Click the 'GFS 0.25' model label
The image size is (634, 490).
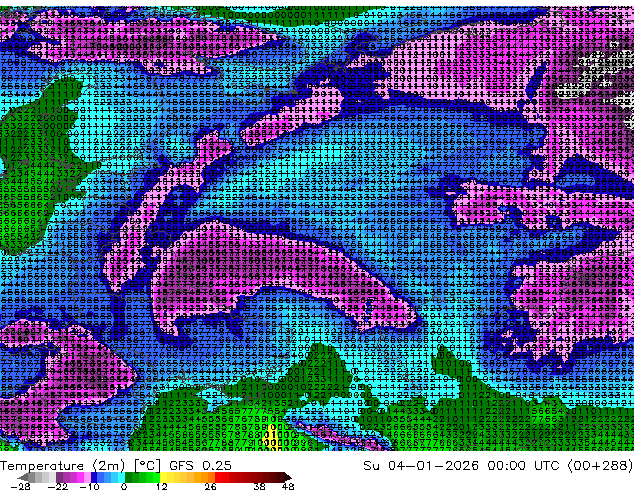click(x=200, y=466)
